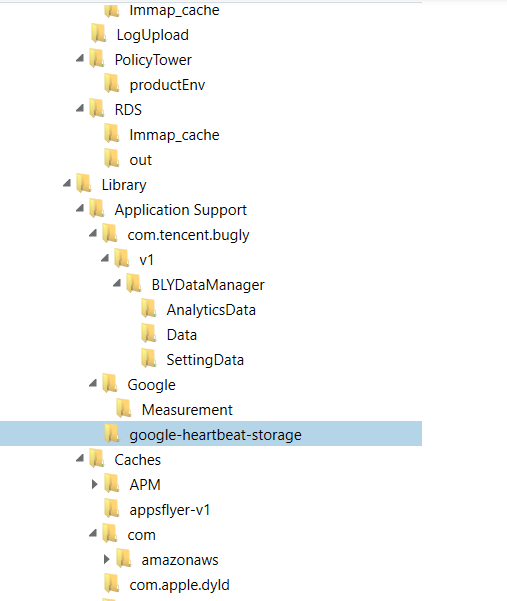This screenshot has height=601, width=507.
Task: Select the "Google" label
Action: pyautogui.click(x=151, y=385)
